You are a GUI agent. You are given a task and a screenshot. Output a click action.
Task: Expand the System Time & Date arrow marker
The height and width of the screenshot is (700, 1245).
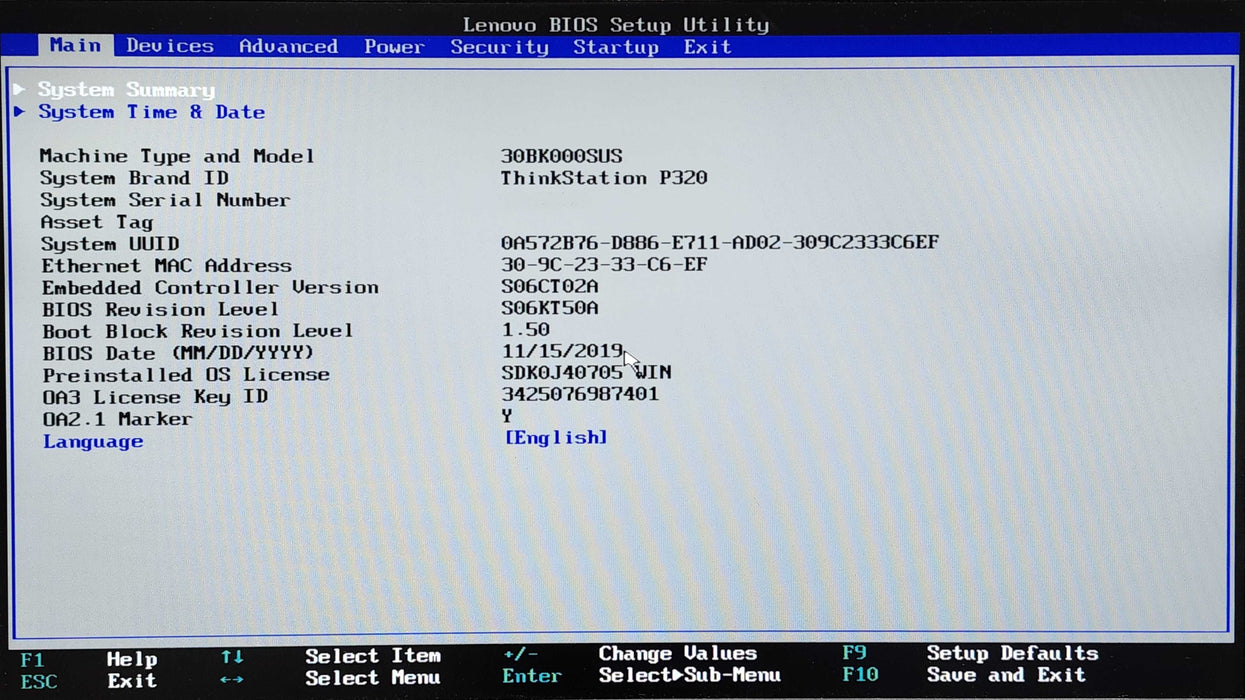tap(19, 111)
